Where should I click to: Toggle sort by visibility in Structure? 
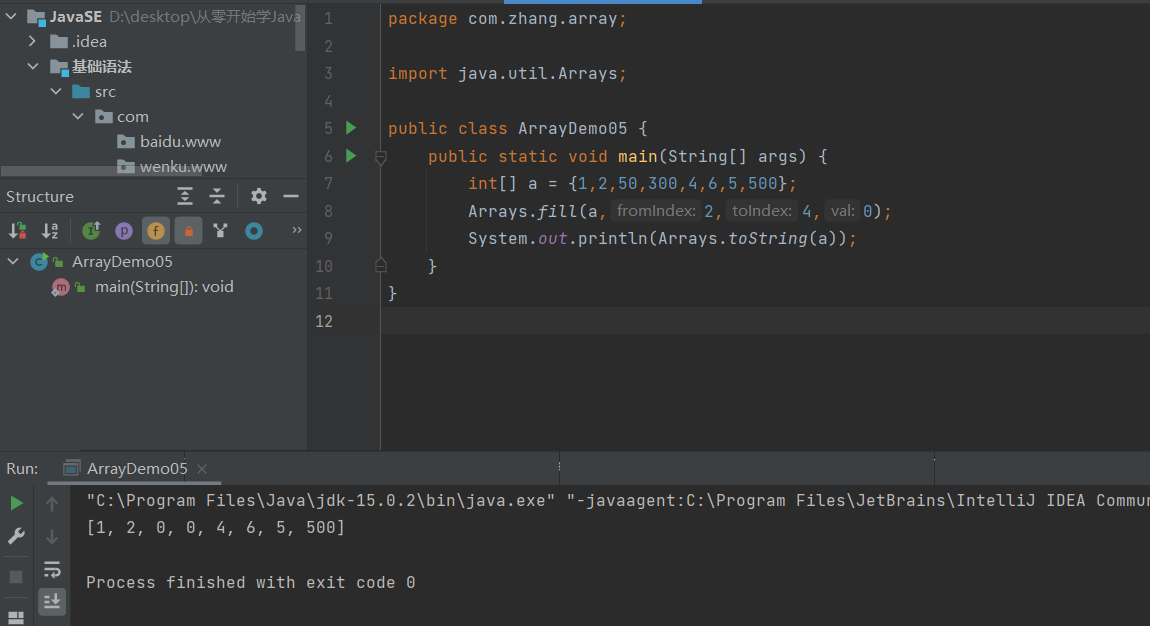[x=18, y=231]
